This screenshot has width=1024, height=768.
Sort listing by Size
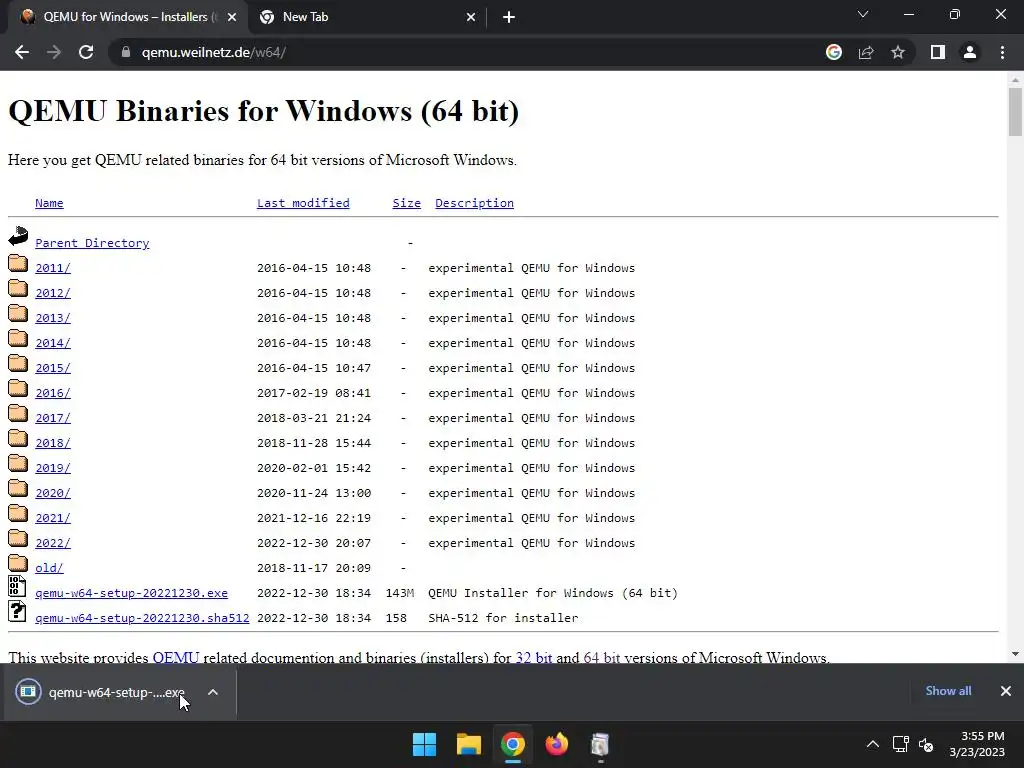tap(406, 203)
